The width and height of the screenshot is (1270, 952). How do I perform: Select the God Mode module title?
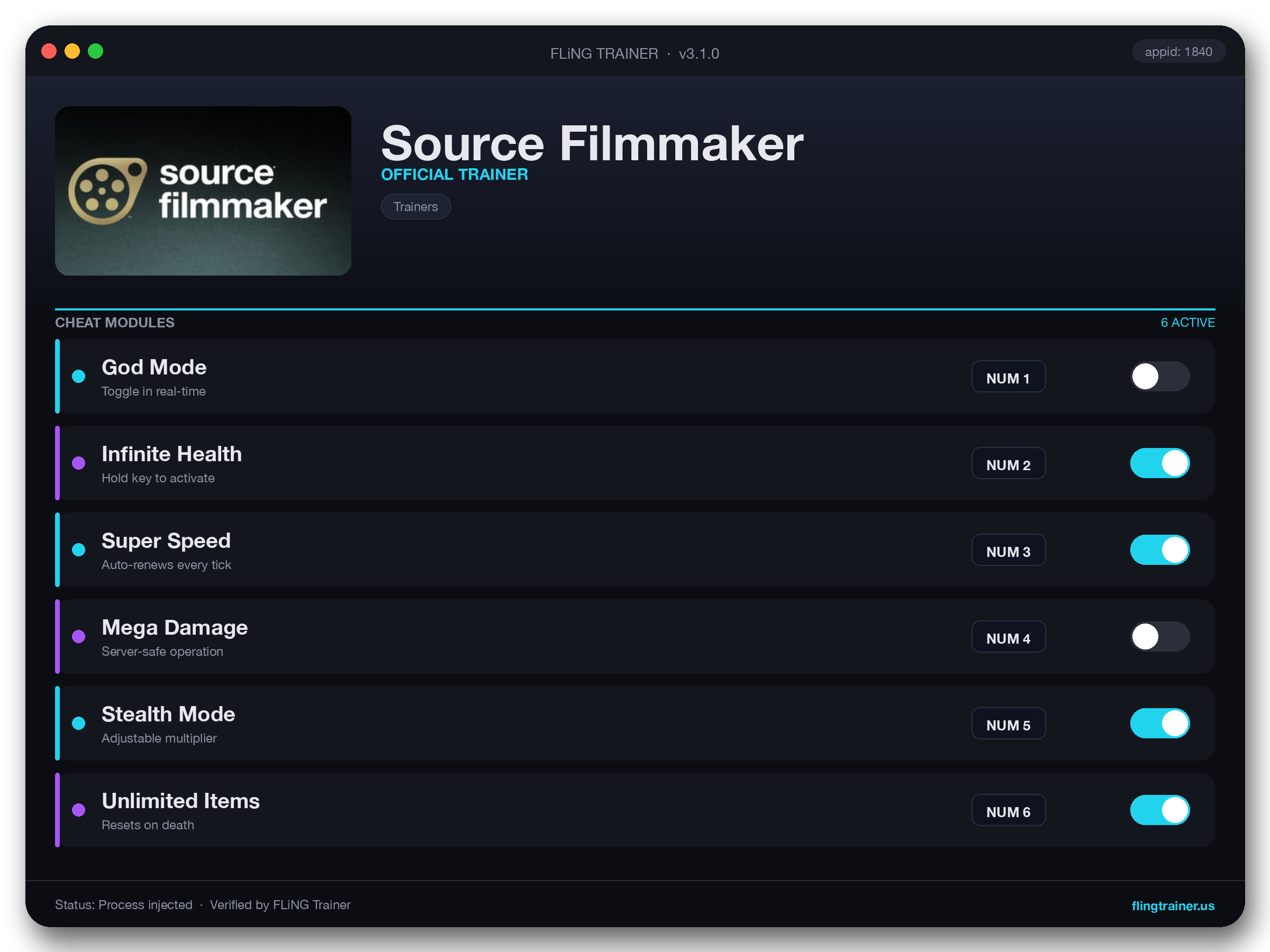click(x=154, y=367)
